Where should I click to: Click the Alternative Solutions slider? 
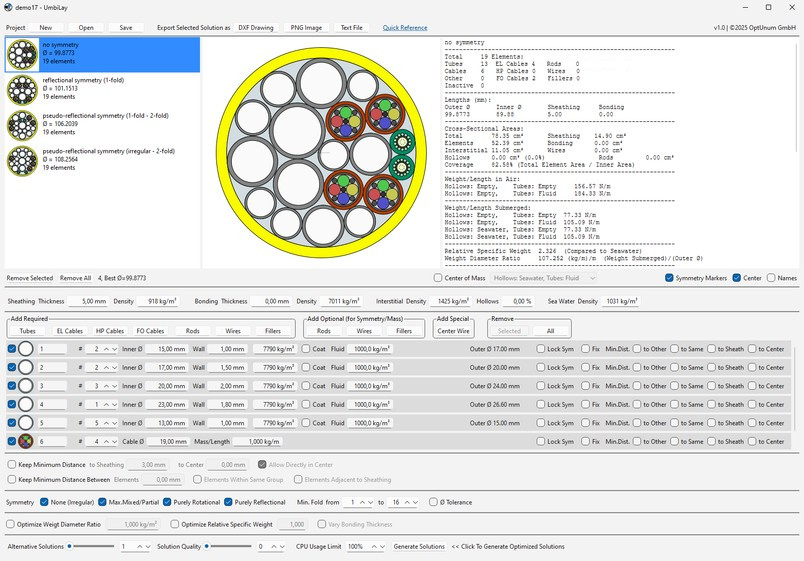(91, 547)
